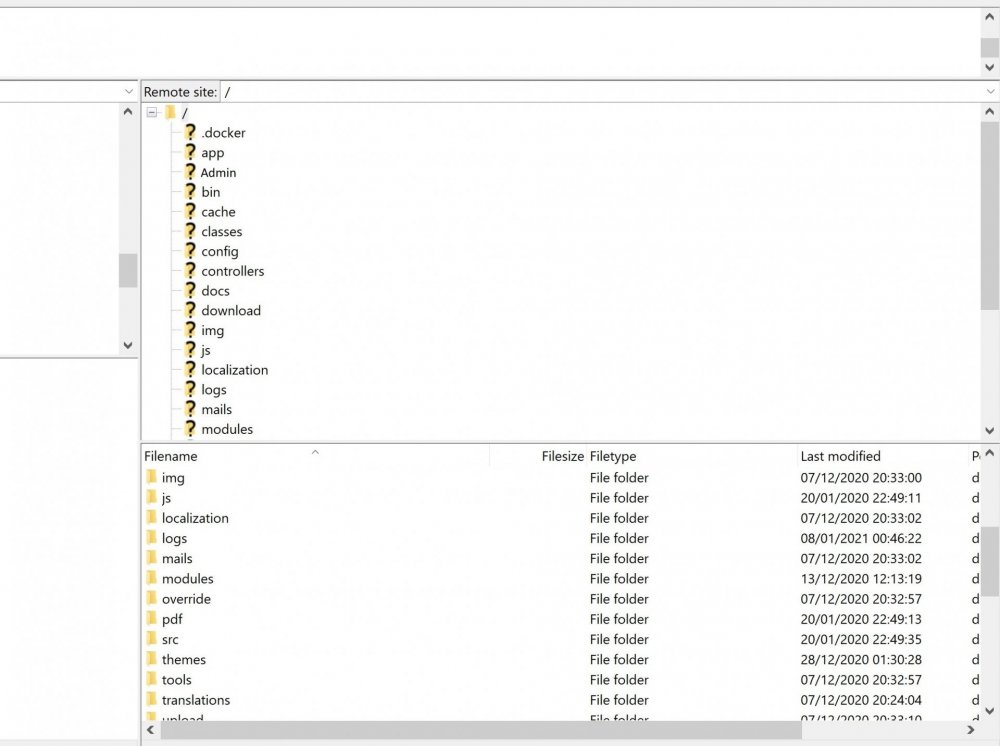Select the root folder icon in the tree
Screen dimensions: 1000x746
tap(170, 113)
